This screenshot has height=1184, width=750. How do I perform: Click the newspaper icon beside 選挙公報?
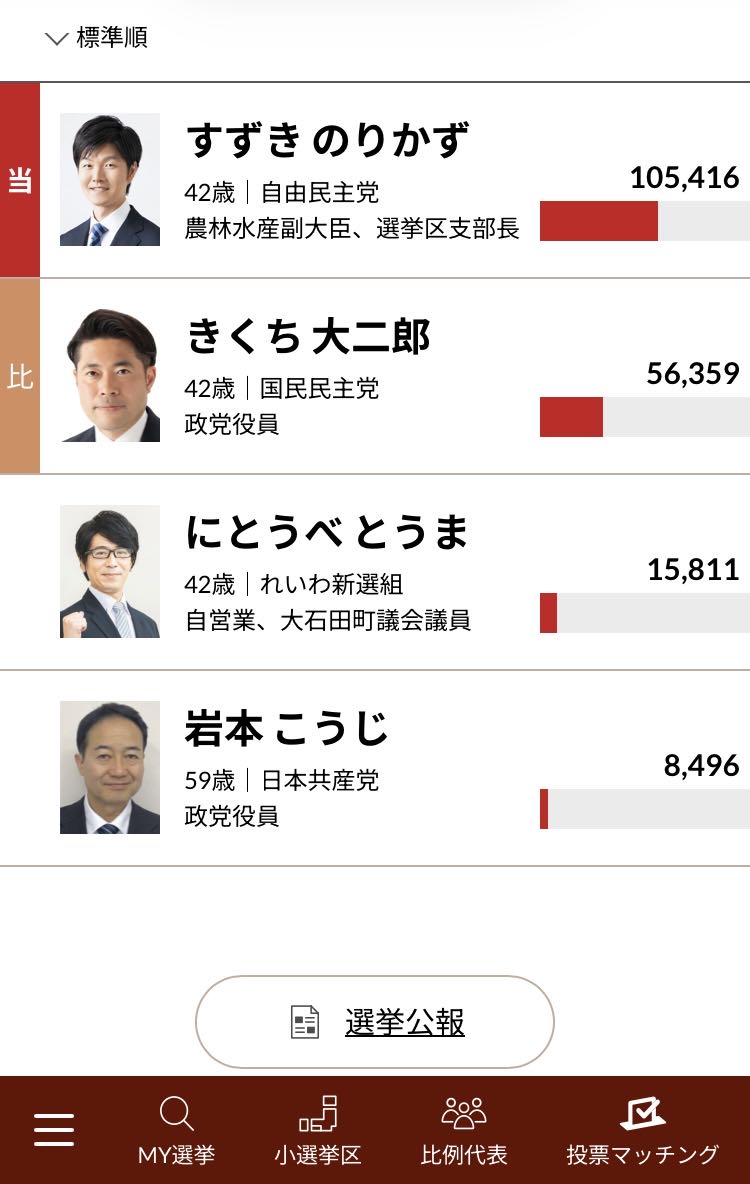(305, 1022)
